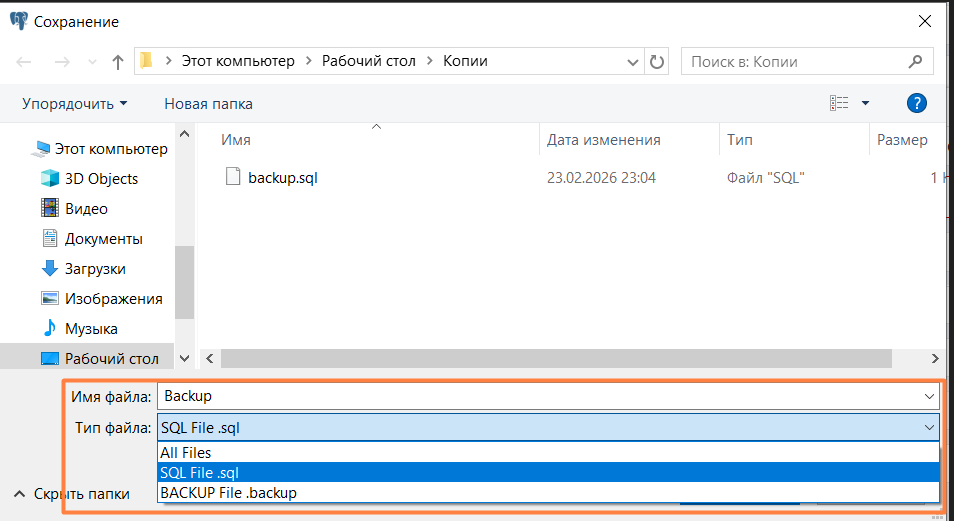Close the Сохранение dialog
This screenshot has height=521, width=954.
pos(925,21)
